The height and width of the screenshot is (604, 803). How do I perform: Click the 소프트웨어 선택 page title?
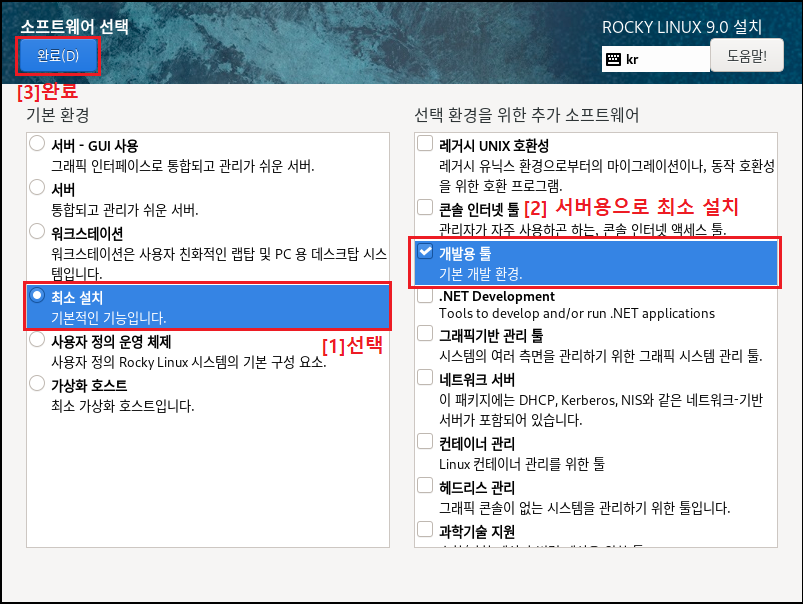pyautogui.click(x=74, y=26)
